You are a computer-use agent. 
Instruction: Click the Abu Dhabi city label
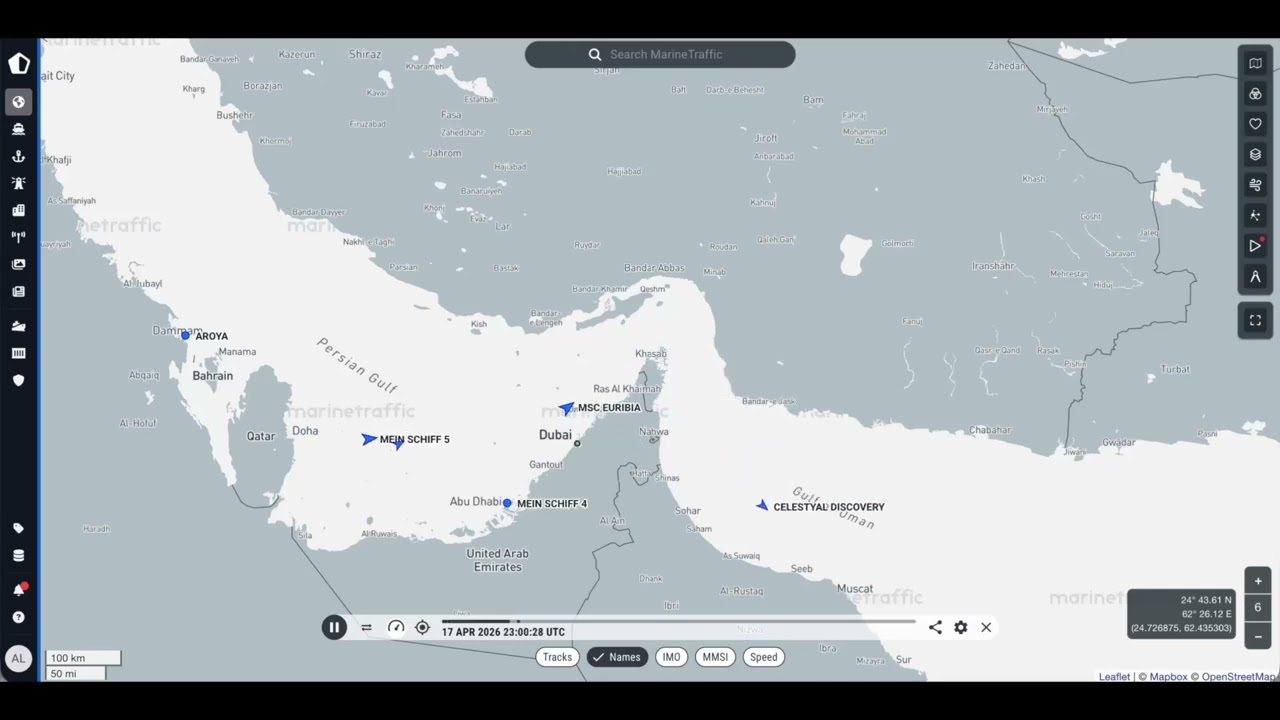click(x=475, y=502)
